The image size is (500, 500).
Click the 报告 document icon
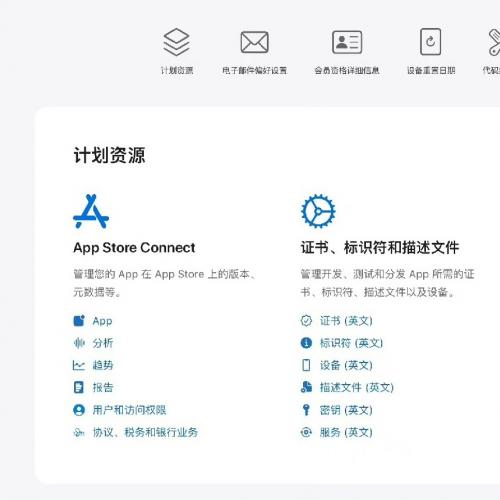click(79, 387)
